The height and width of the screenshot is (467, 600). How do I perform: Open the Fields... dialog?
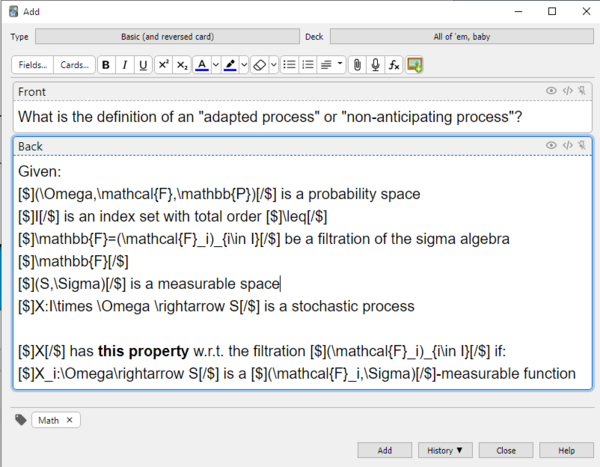33,65
